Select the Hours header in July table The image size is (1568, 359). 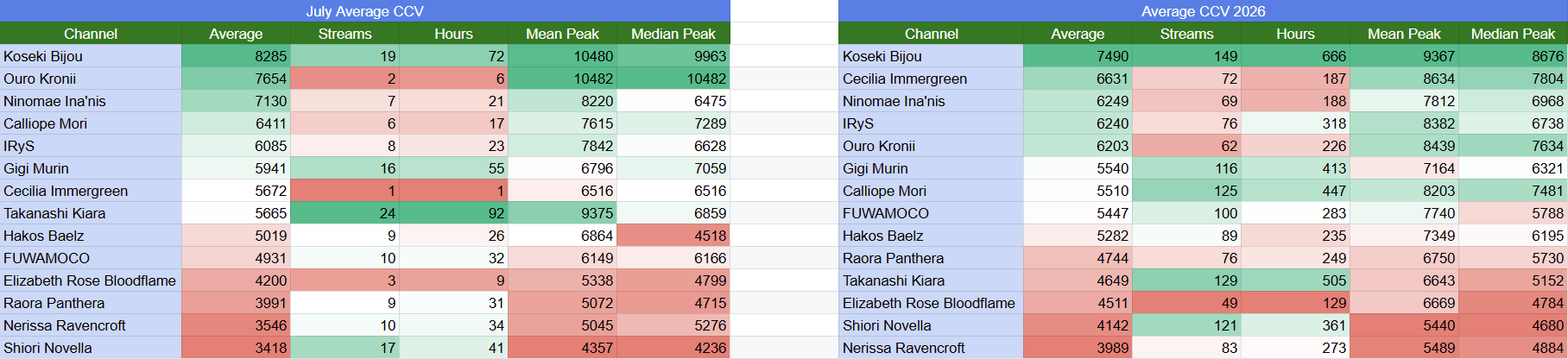coord(453,34)
